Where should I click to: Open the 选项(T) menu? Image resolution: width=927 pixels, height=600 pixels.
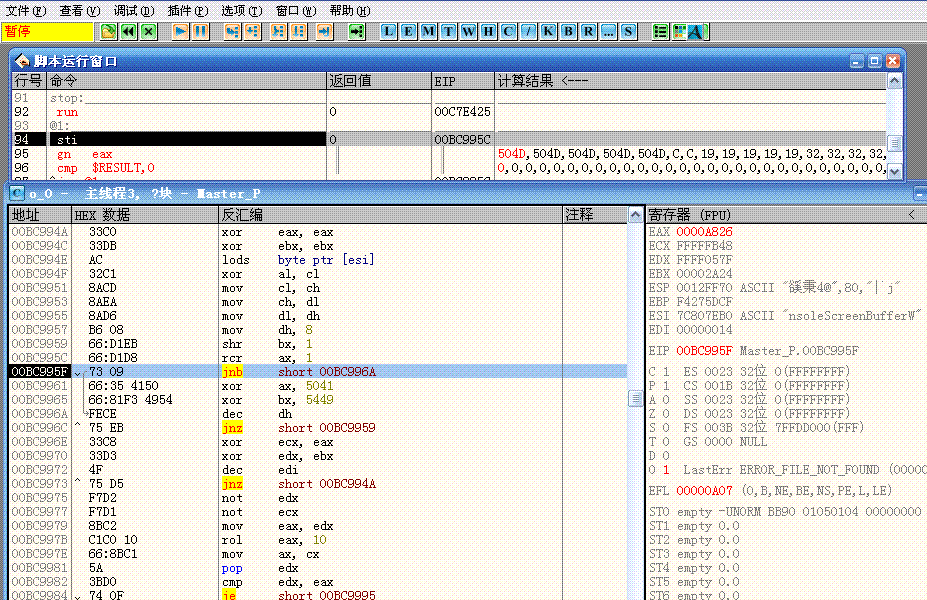[x=242, y=11]
